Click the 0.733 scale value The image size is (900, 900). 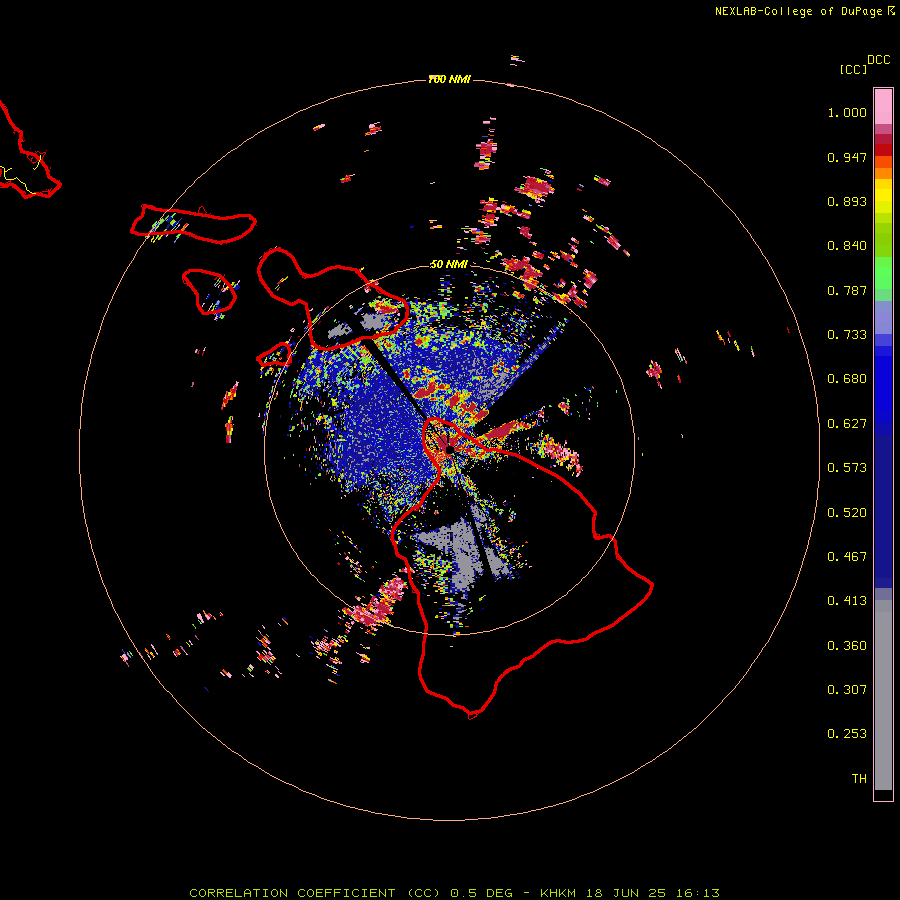pyautogui.click(x=847, y=335)
